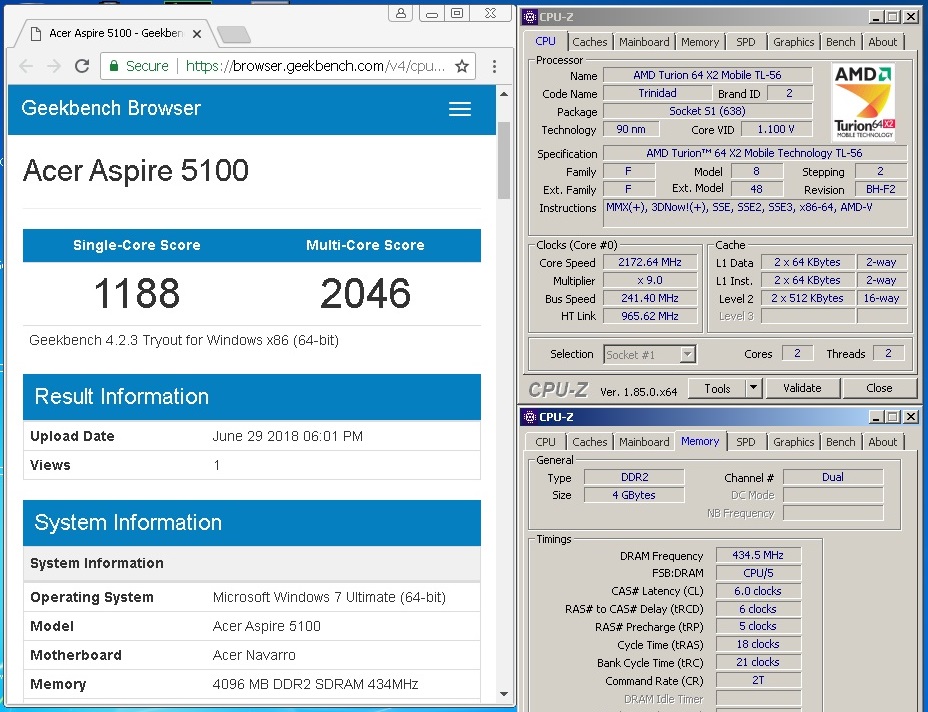
Task: Click the Upload Date June 29 2018 value
Action: [288, 436]
